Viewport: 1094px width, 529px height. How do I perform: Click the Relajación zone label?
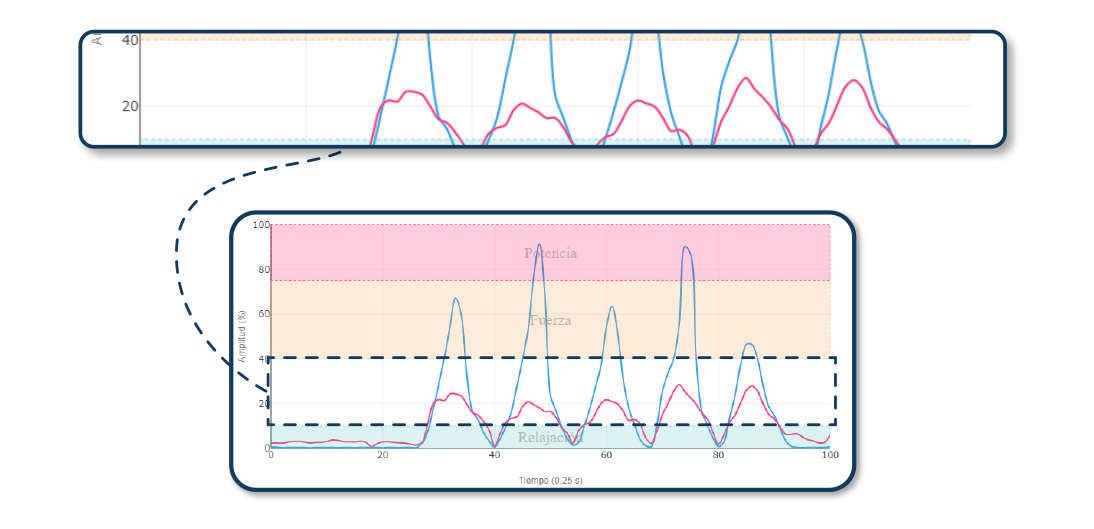coord(550,437)
